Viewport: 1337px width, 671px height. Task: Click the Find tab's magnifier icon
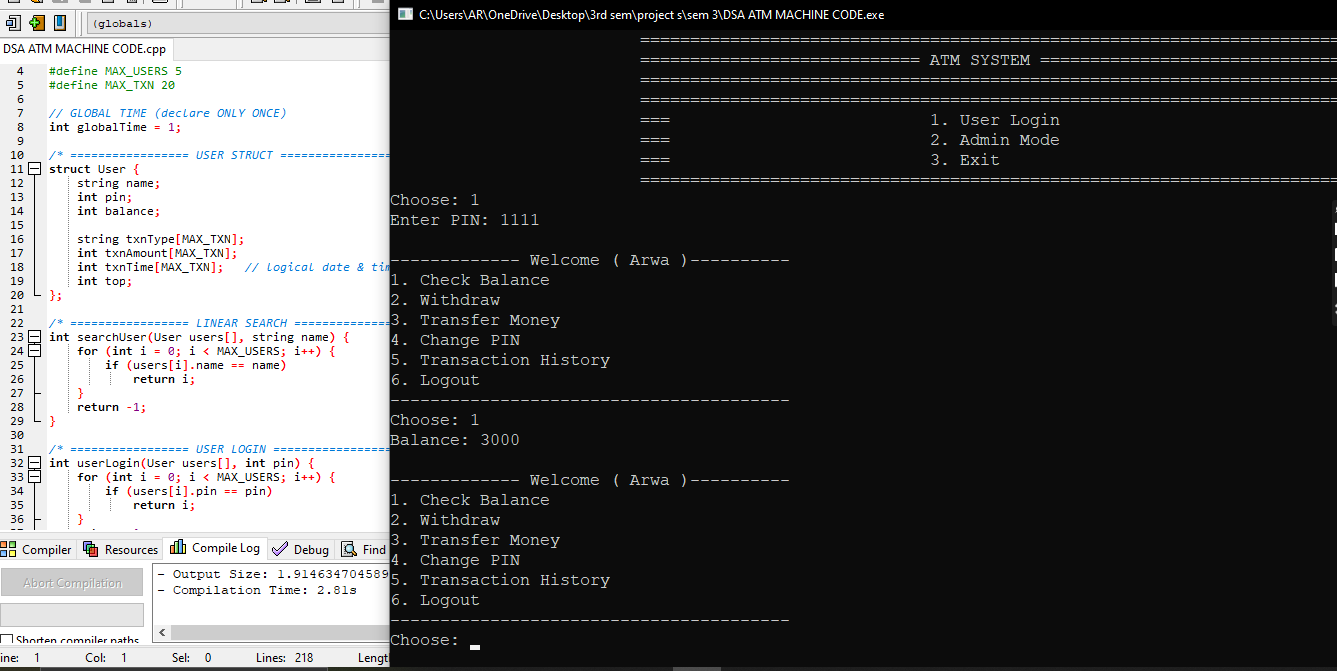point(349,549)
